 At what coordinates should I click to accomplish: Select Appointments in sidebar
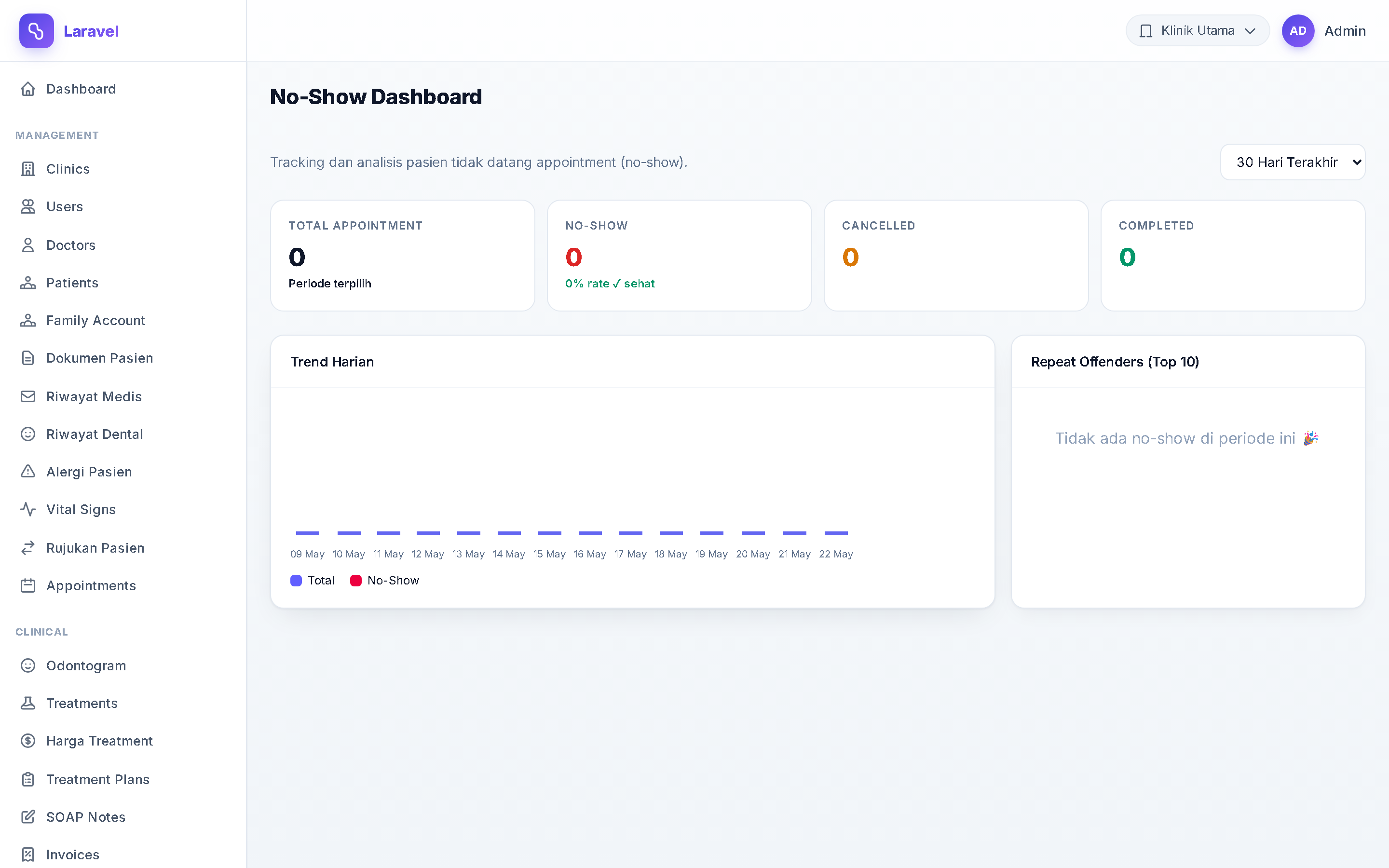pos(123,585)
